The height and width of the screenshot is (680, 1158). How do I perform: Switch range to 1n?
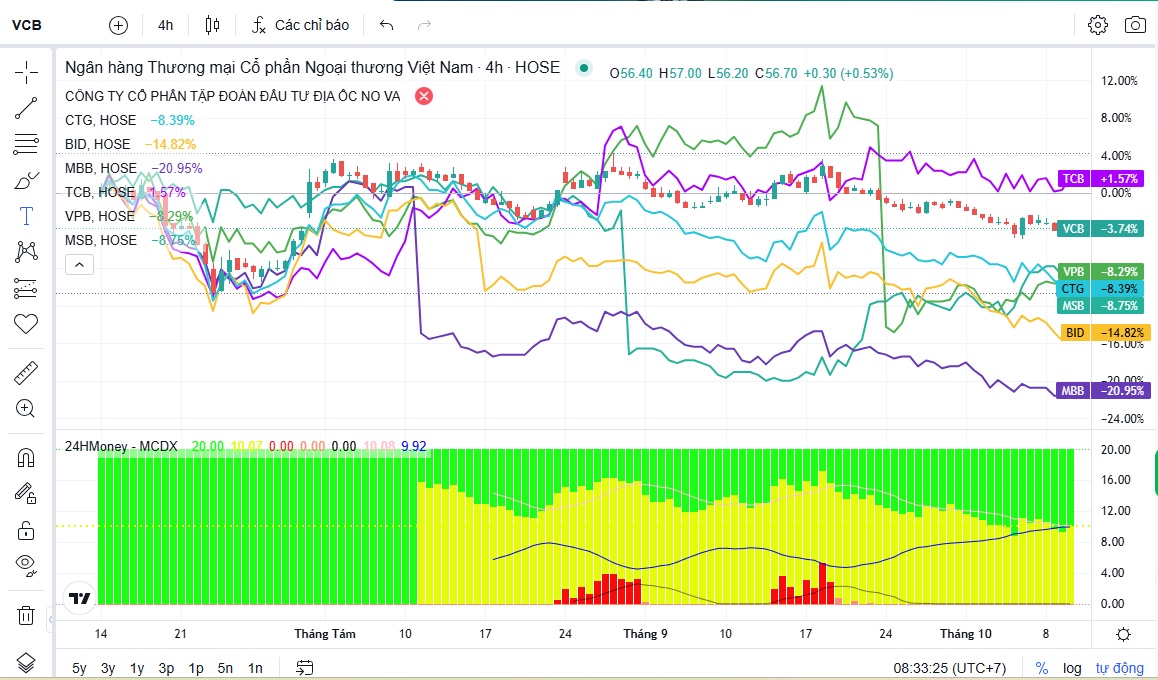256,668
